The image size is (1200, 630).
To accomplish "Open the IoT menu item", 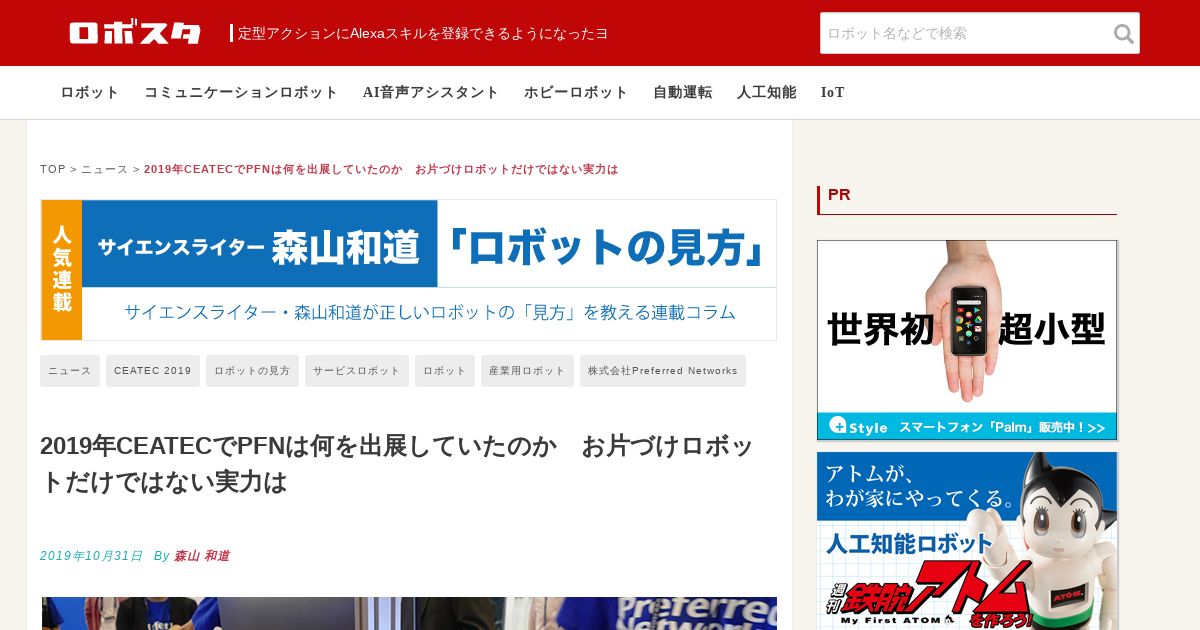I will pos(833,92).
